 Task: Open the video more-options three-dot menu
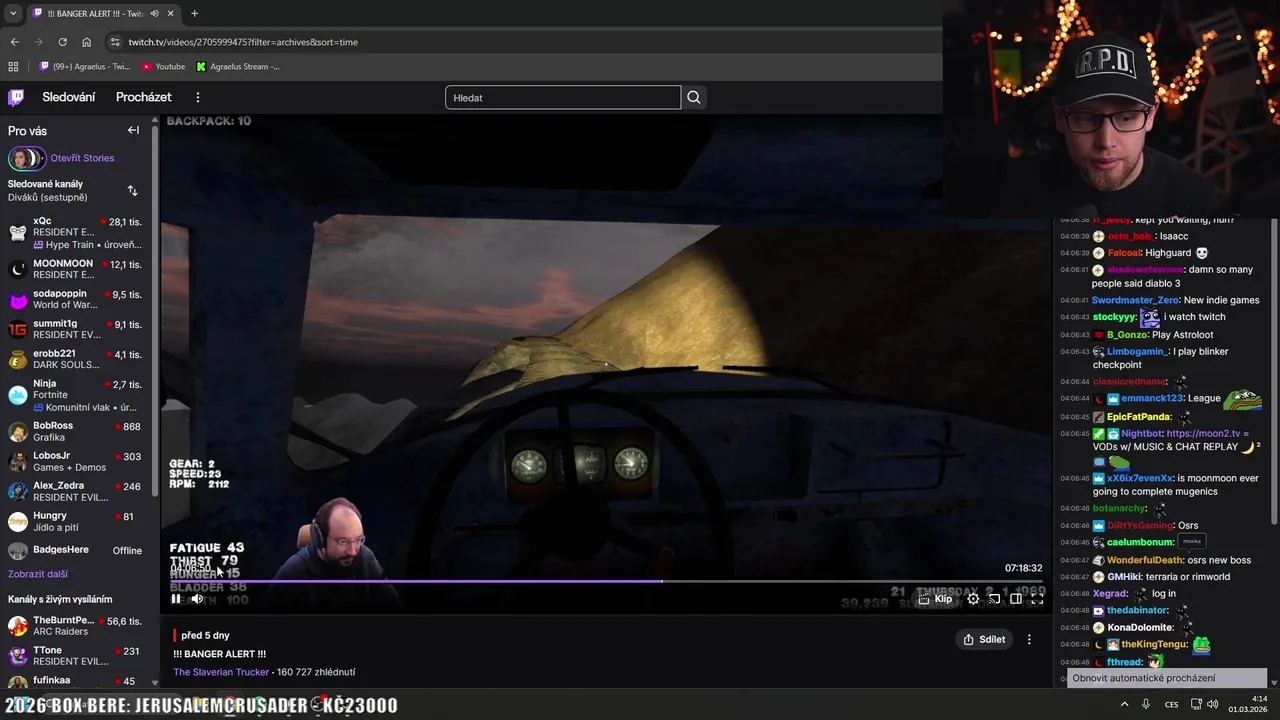click(1029, 639)
